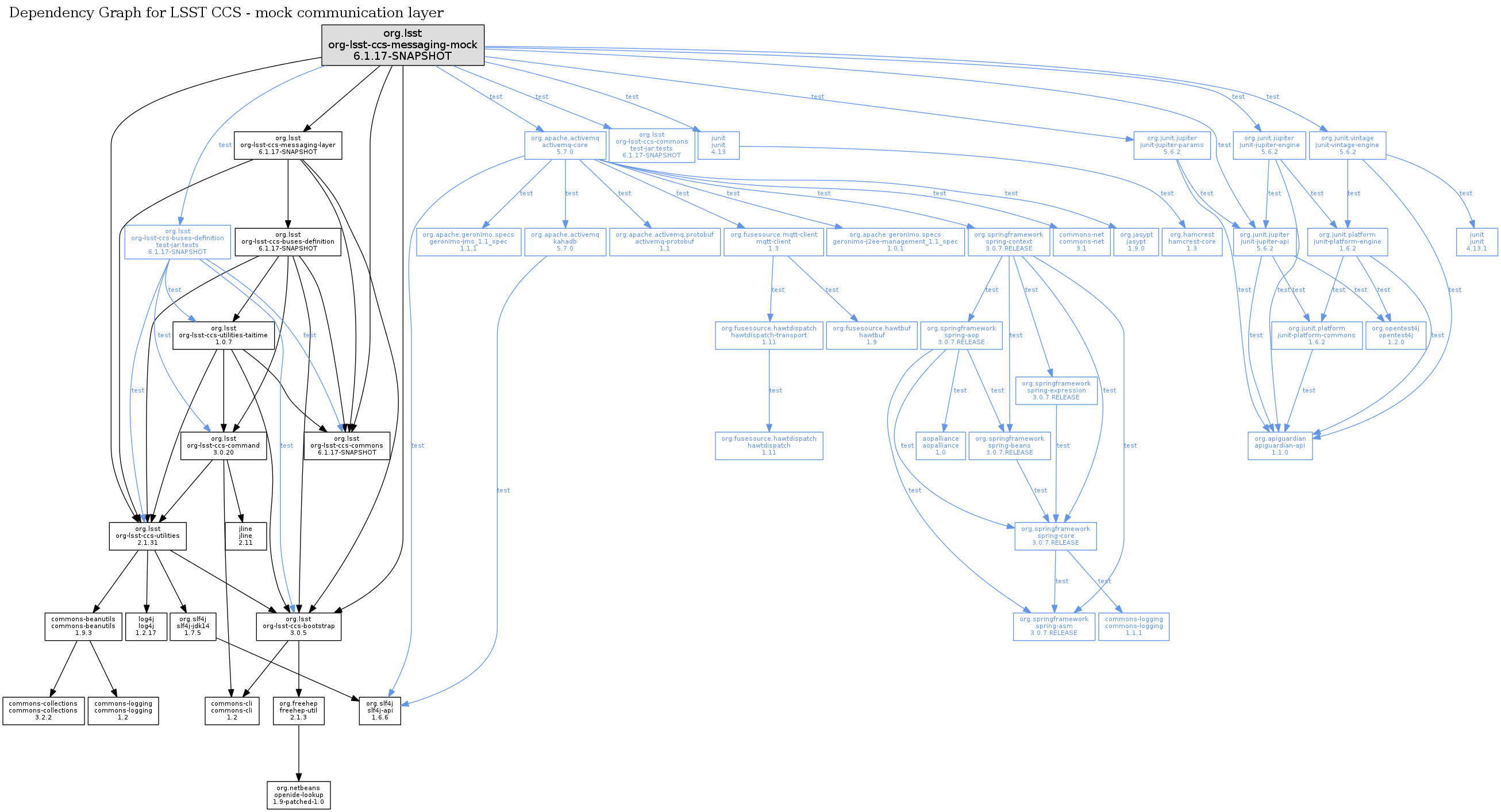Click the activemq-core 5.7.0 node
Screen dimensions: 1501x812
coord(565,145)
